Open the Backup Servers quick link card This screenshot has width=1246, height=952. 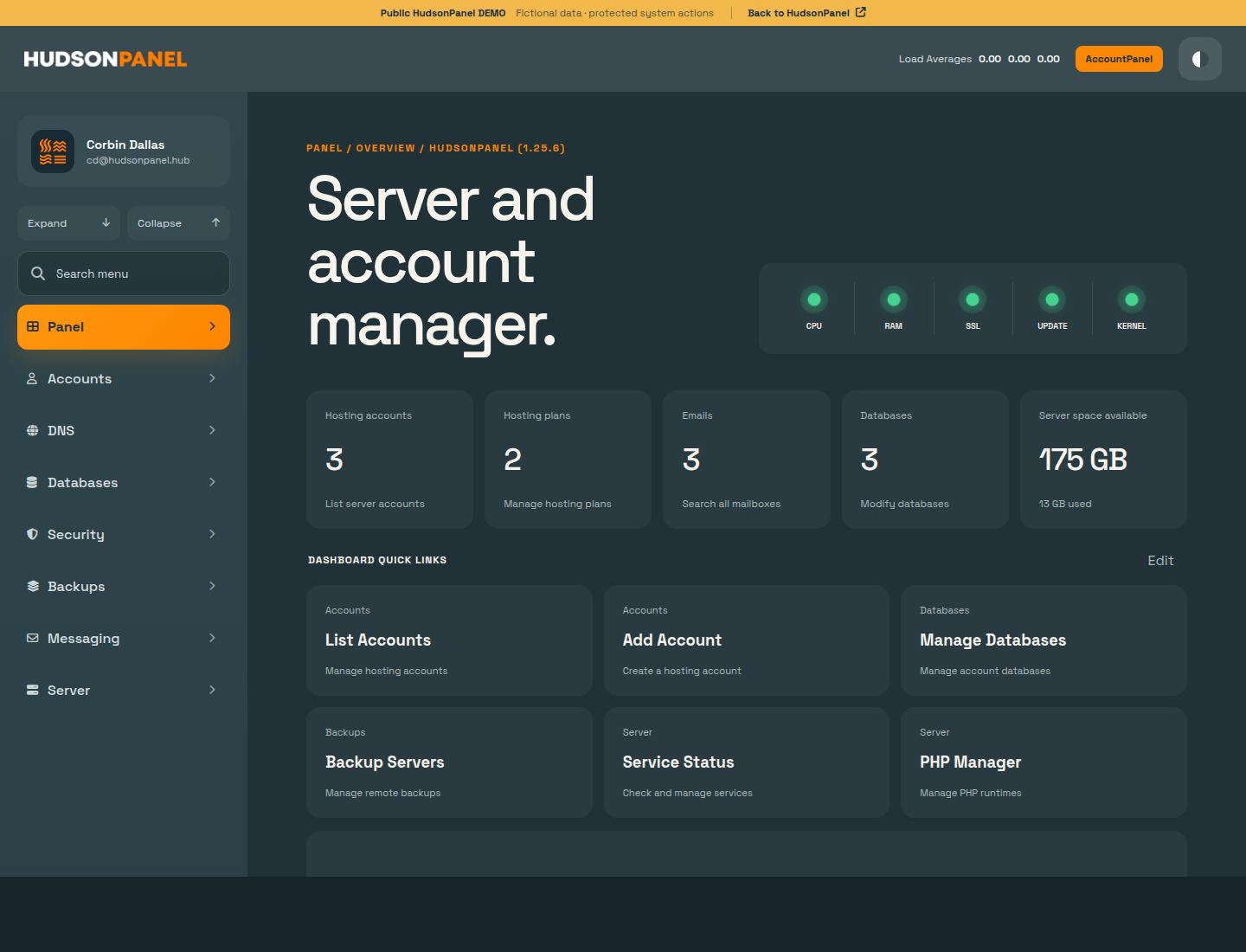point(449,762)
